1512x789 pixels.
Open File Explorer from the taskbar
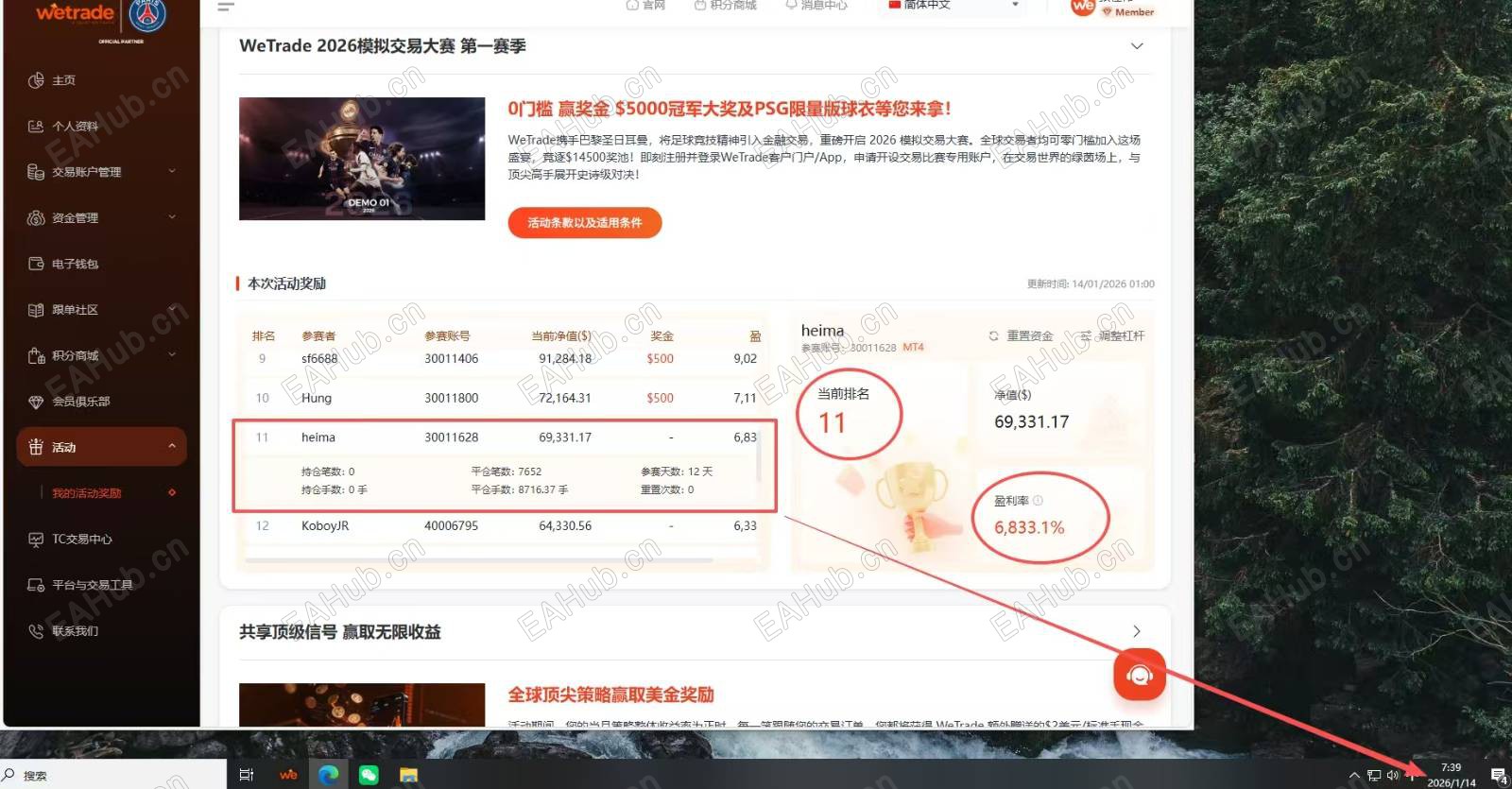[408, 775]
